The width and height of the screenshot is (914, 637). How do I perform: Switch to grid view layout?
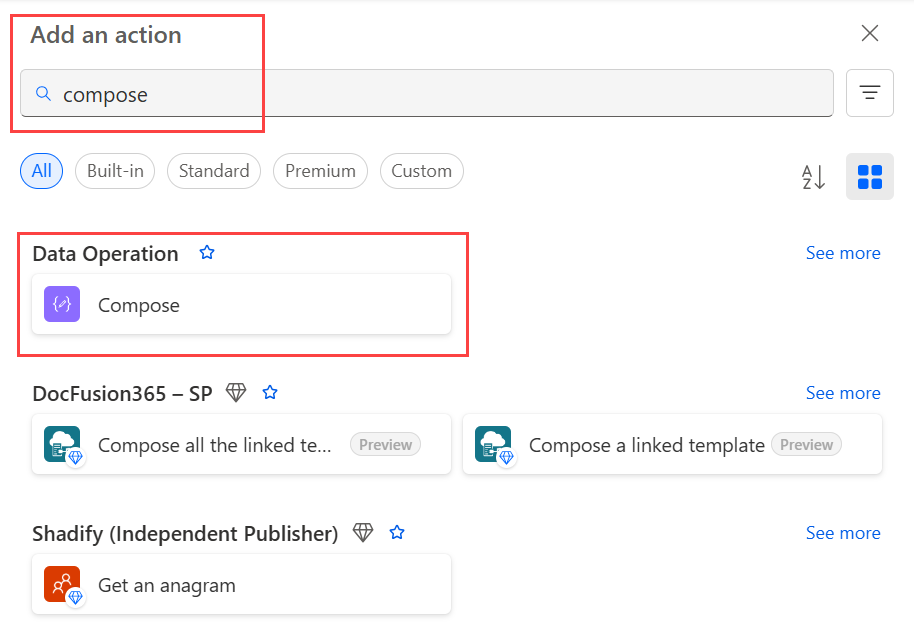click(x=869, y=176)
